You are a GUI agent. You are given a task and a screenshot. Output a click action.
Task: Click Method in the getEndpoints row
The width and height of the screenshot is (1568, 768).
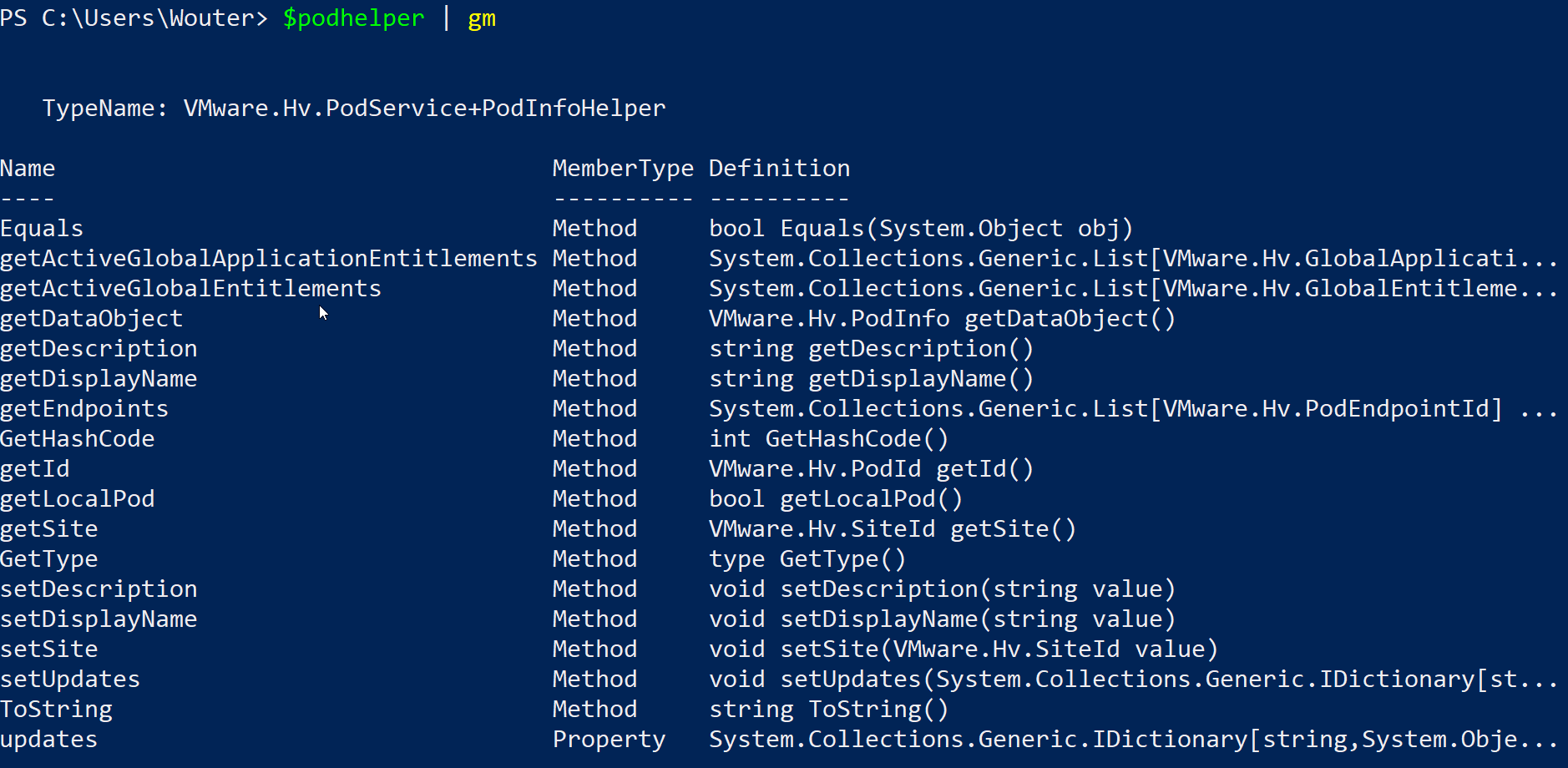(594, 409)
